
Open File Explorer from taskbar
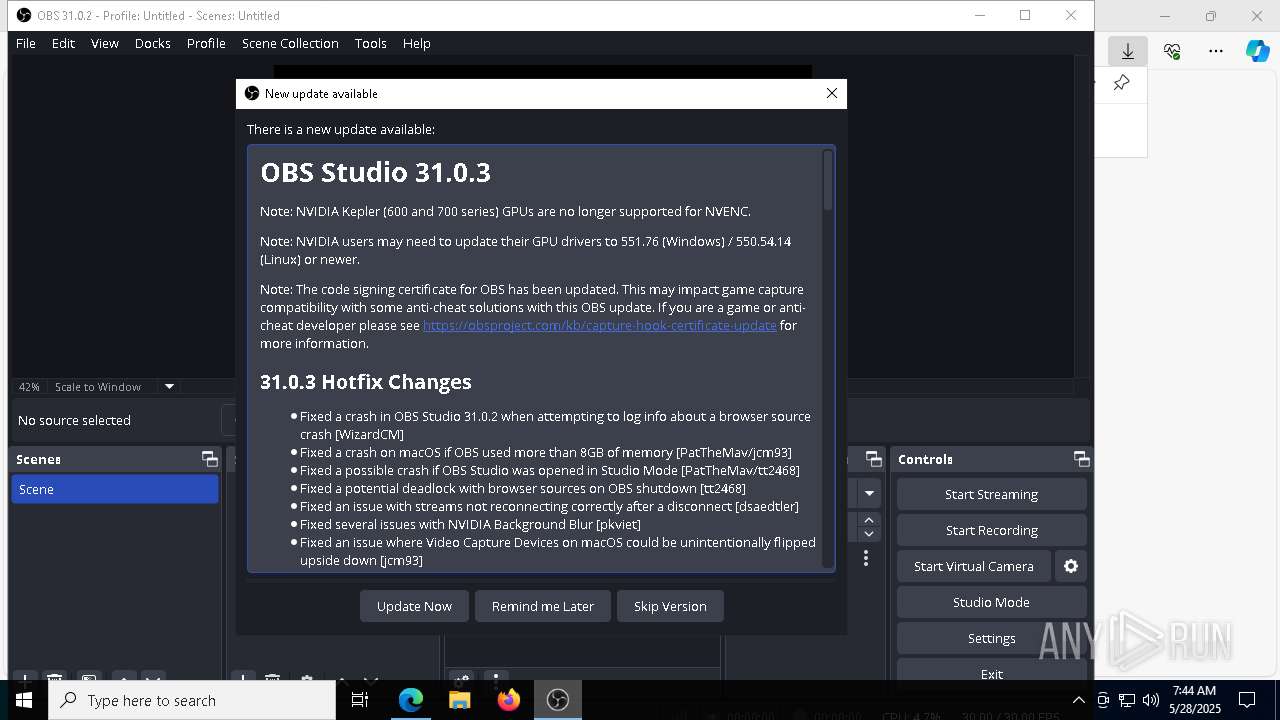coord(459,700)
